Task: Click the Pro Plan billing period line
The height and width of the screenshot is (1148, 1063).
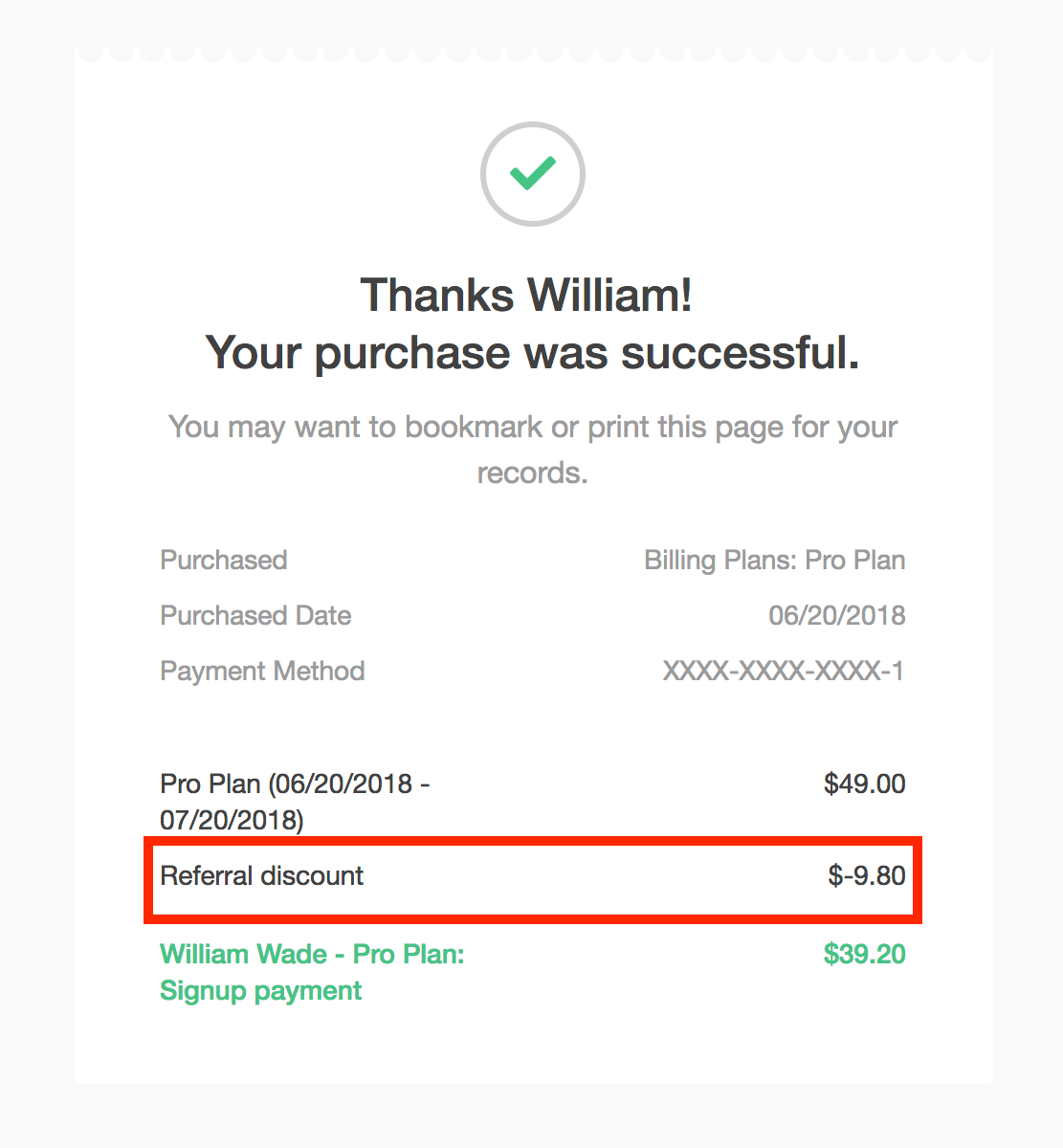Action: pos(295,802)
